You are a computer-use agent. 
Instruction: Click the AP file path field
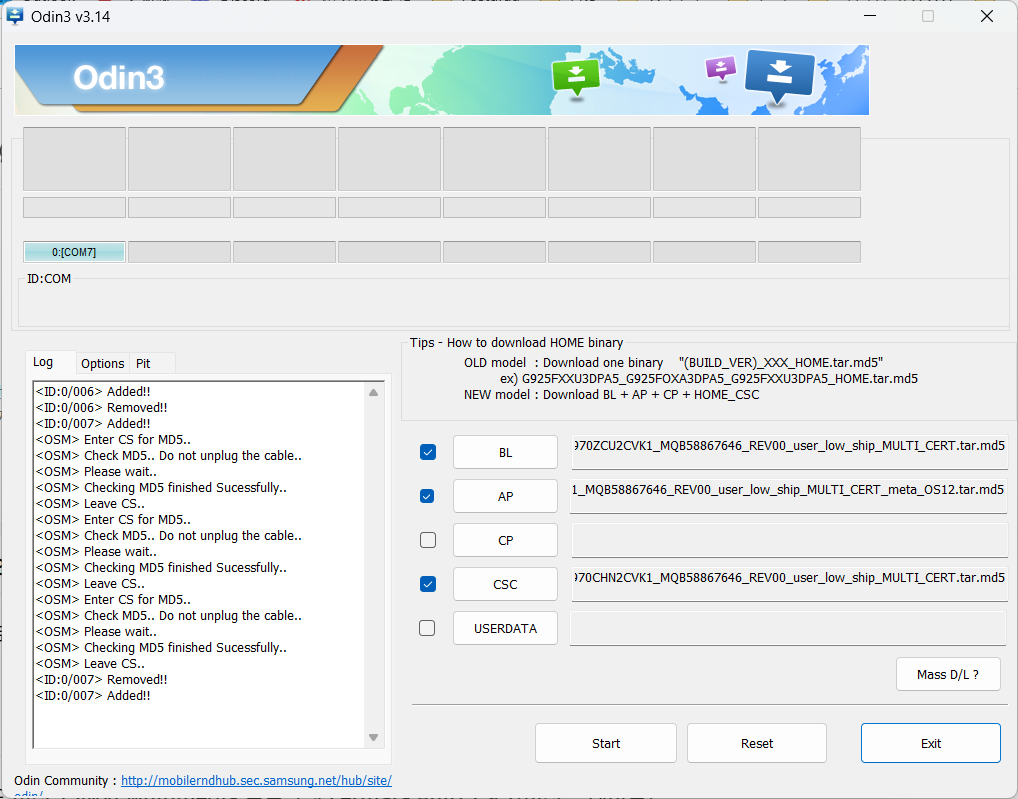pyautogui.click(x=788, y=496)
